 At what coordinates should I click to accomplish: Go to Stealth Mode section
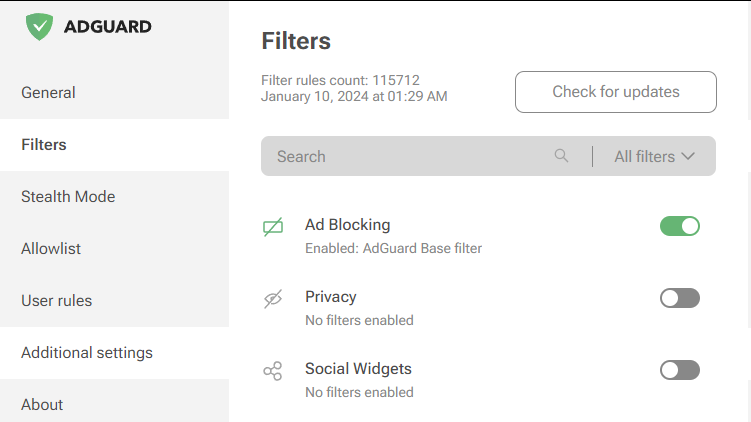click(68, 196)
